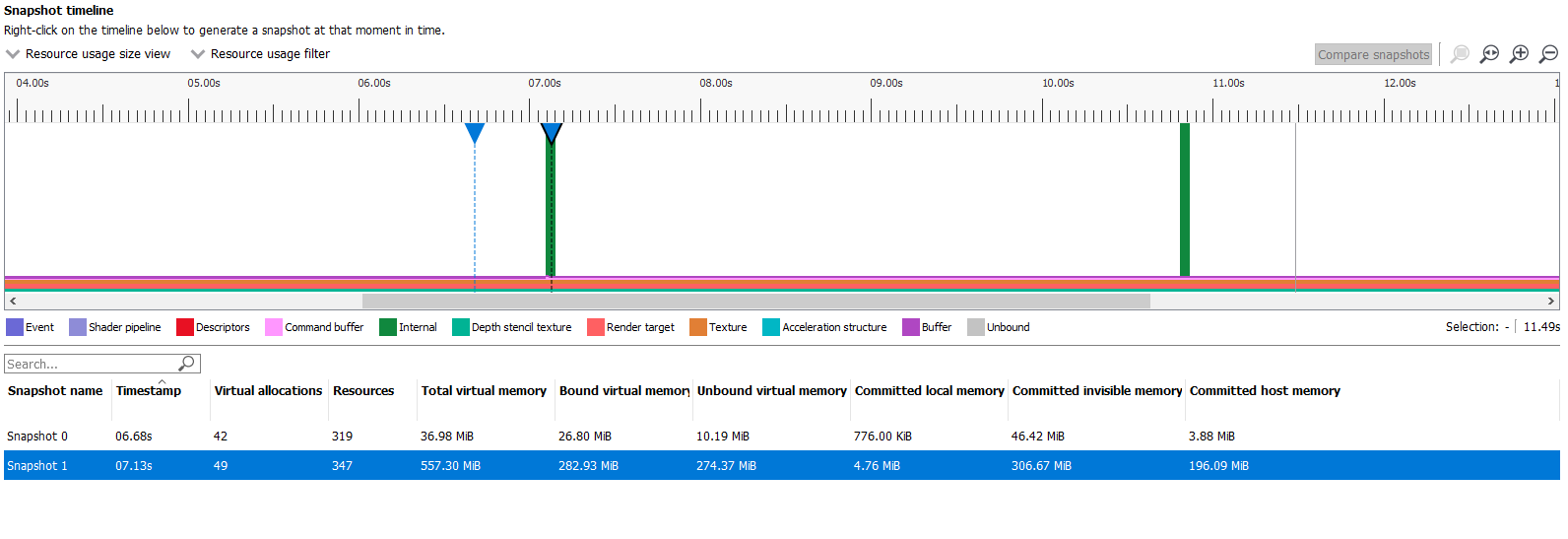Select the Snapshot 1 marker on timeline

click(x=552, y=133)
